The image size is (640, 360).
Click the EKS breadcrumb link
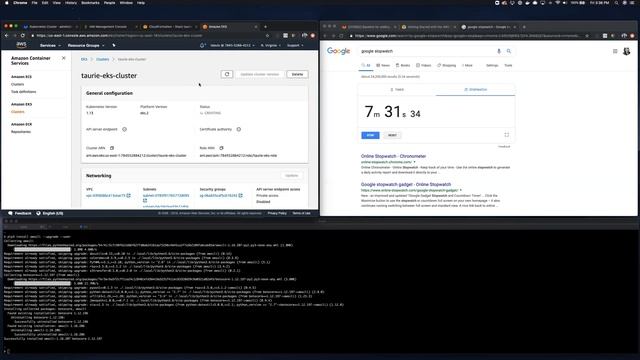click(x=84, y=60)
